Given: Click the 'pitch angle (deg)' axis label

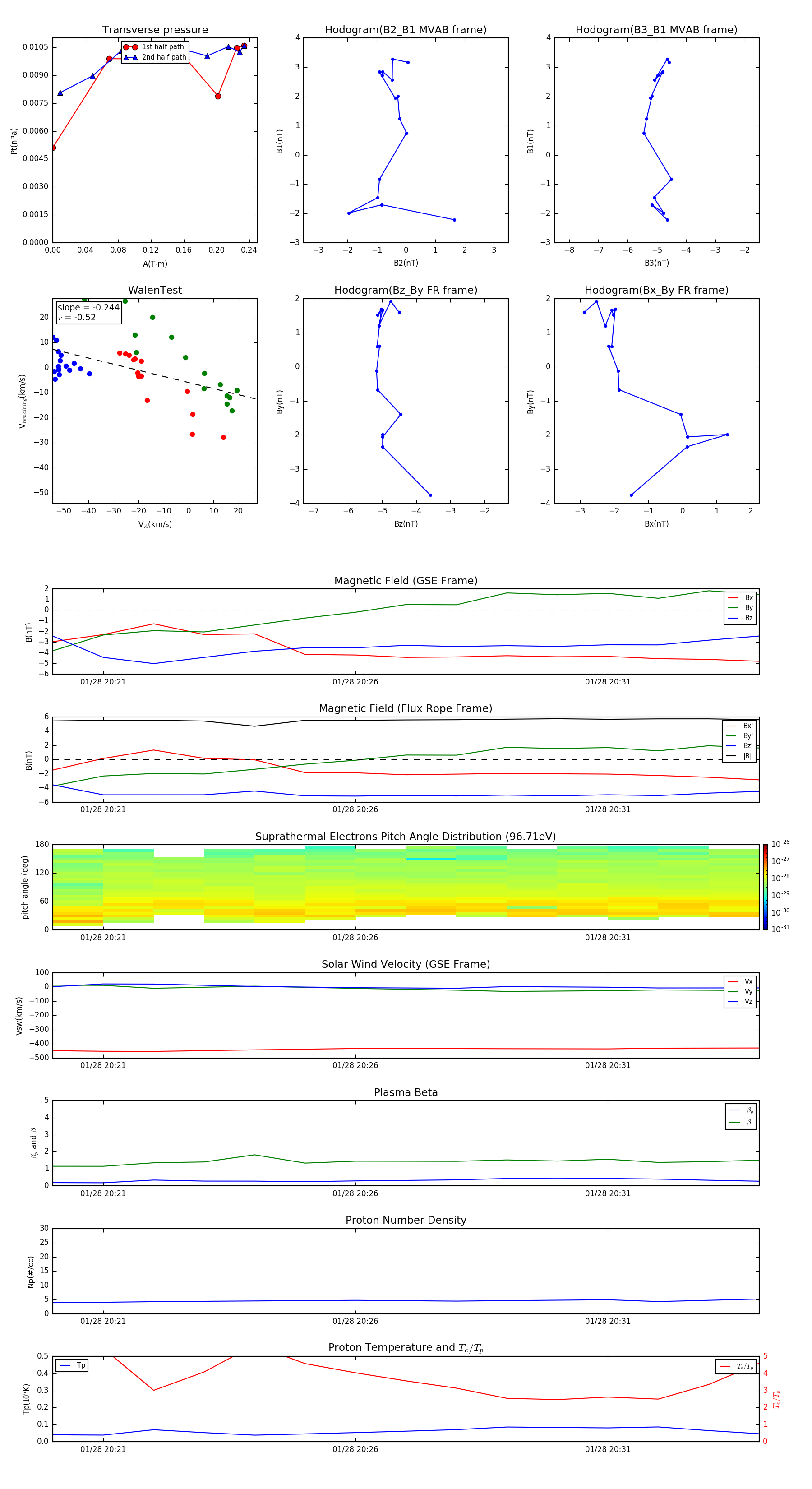Looking at the screenshot, I should point(25,887).
